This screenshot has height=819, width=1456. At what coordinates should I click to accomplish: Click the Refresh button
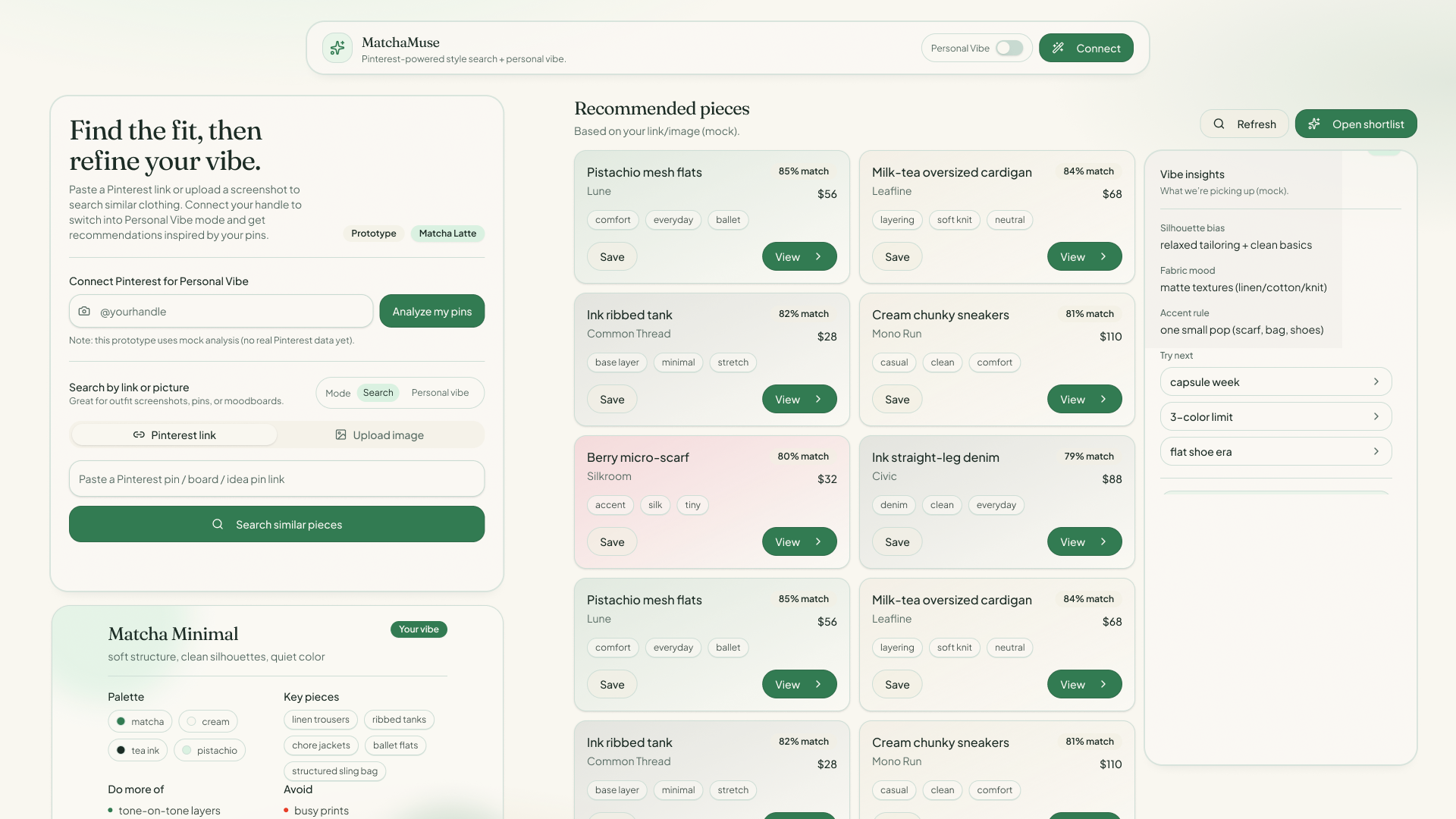click(x=1244, y=124)
